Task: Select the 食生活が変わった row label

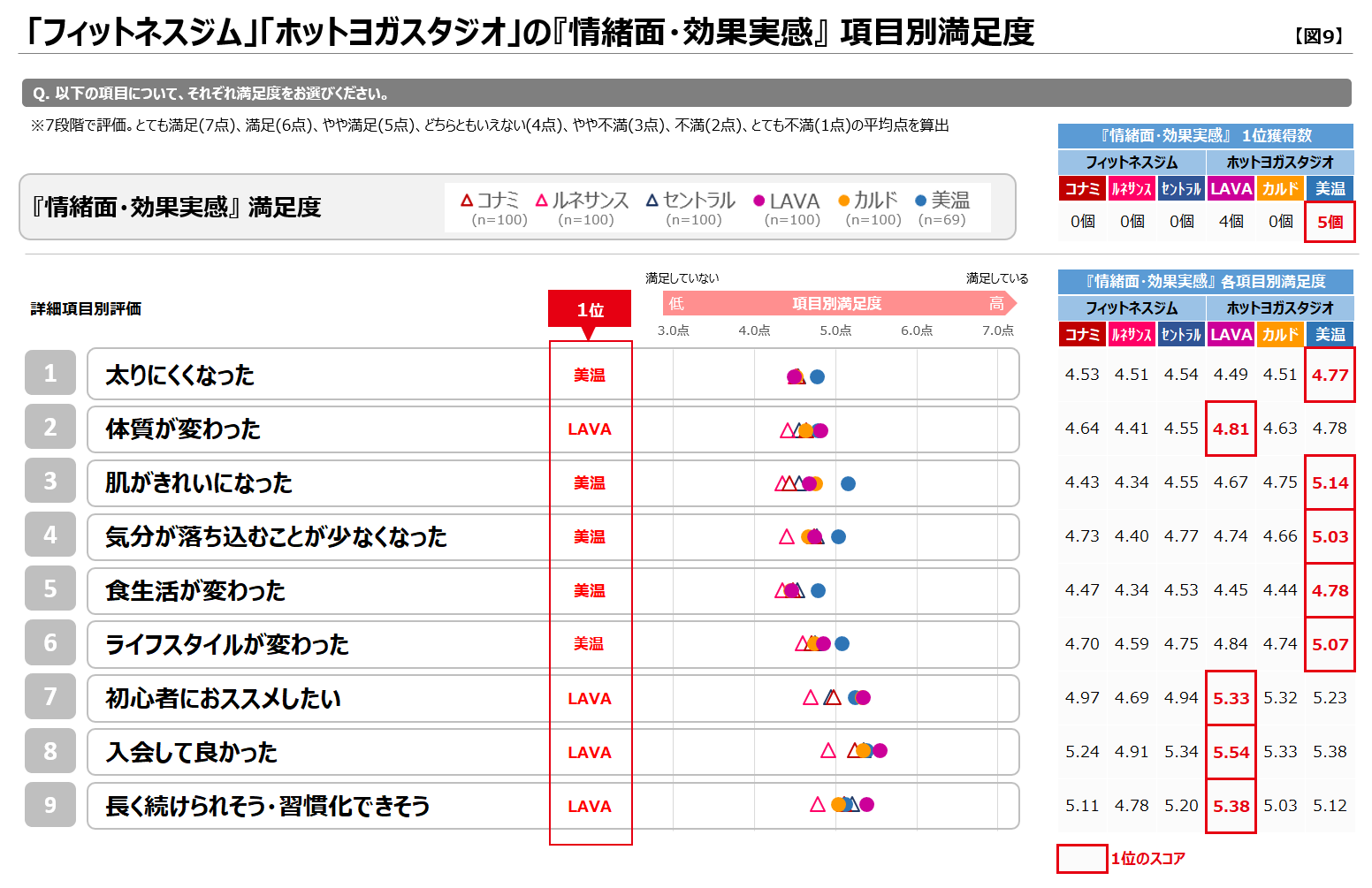Action: [195, 591]
